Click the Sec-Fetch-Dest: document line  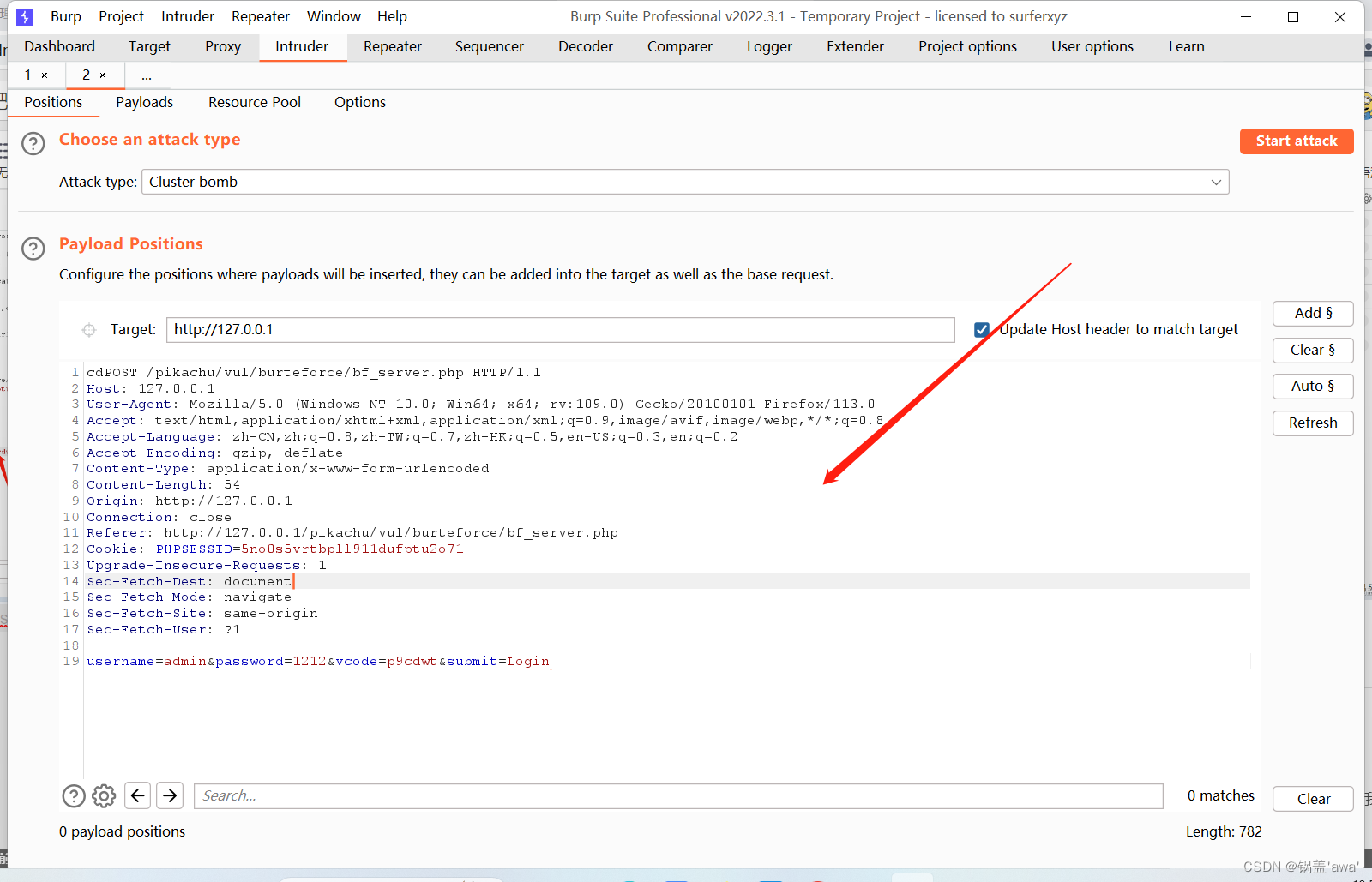click(x=190, y=582)
